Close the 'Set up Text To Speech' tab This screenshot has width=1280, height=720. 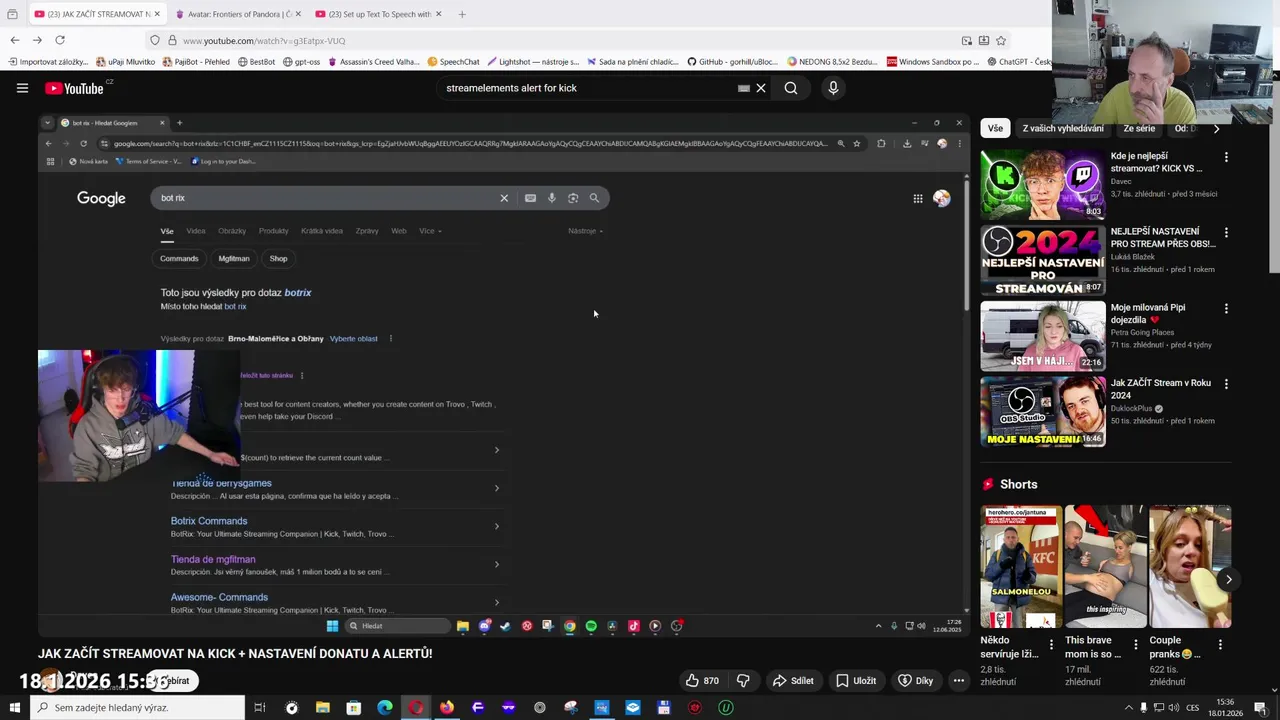click(440, 14)
